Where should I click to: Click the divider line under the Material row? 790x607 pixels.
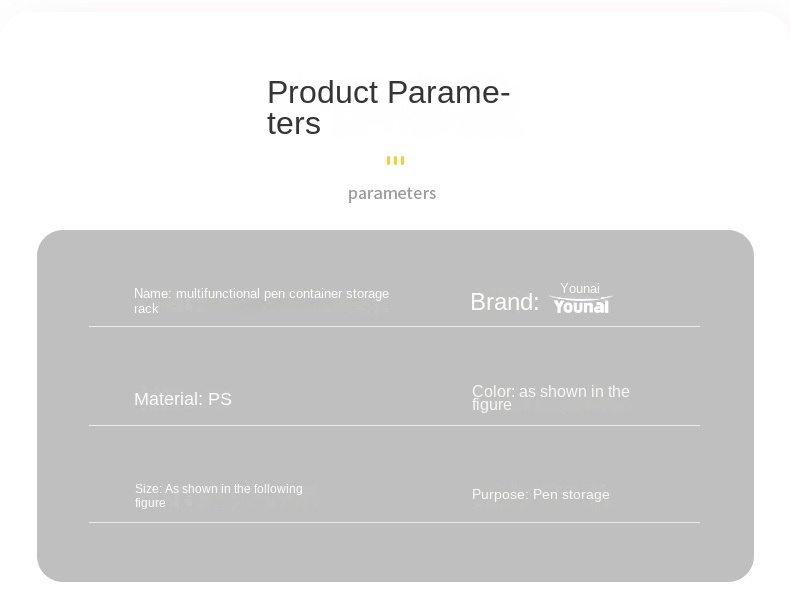(x=394, y=425)
